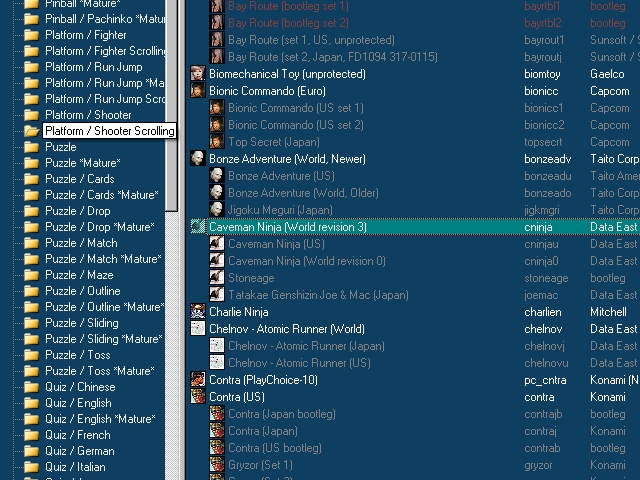640x480 pixels.
Task: Open the Quiz / Italian folder
Action: coord(75,467)
